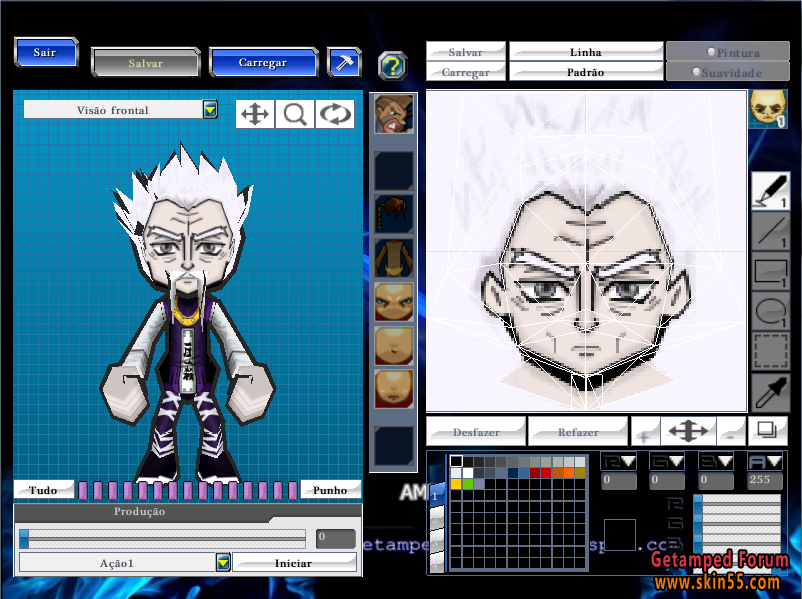Viewport: 802px width, 599px height.
Task: Switch to palette tab 2
Action: (x=436, y=517)
